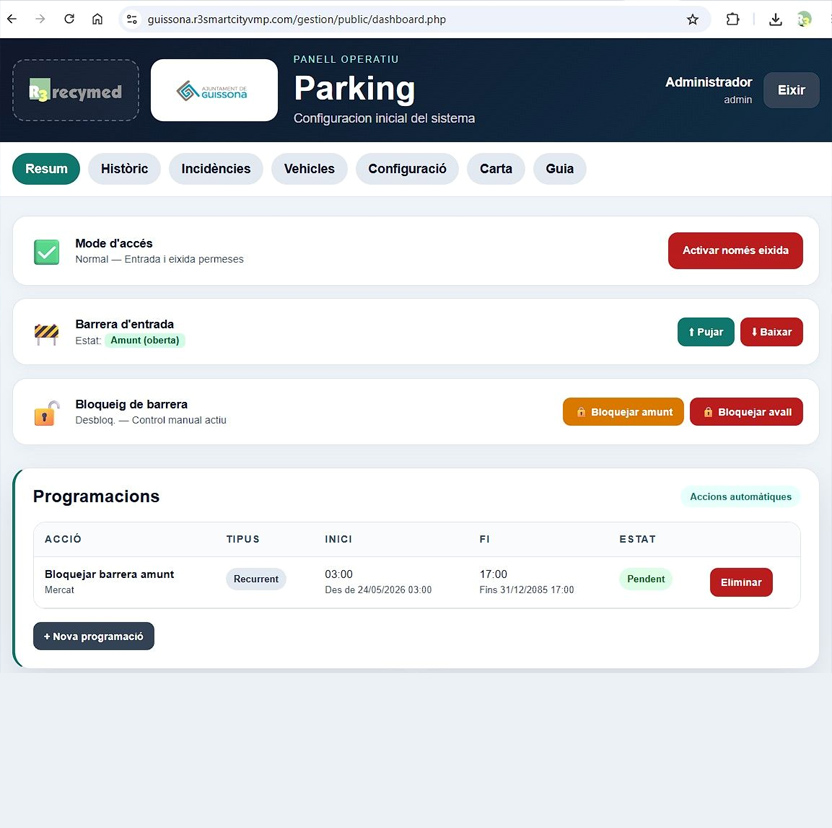Click the striped barrier icon
The width and height of the screenshot is (832, 828).
pyautogui.click(x=47, y=334)
